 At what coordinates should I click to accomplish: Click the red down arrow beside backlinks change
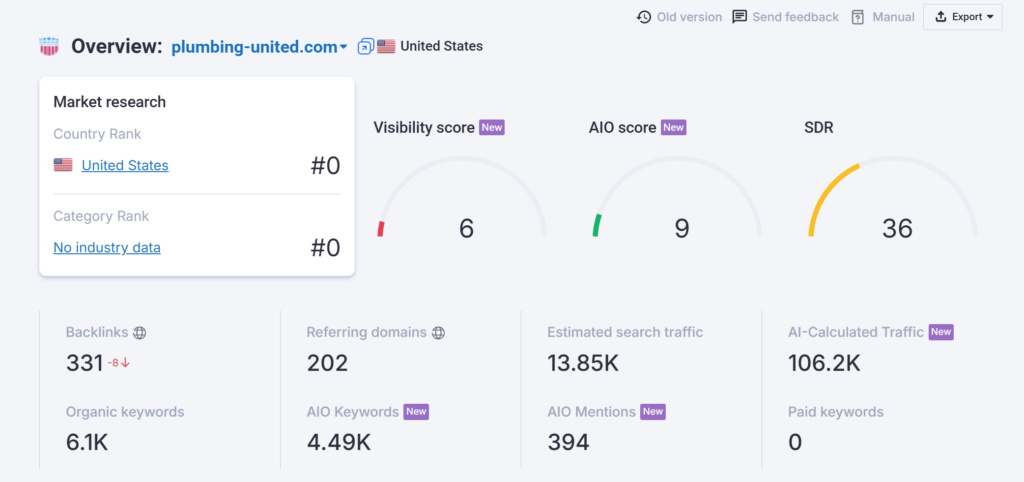126,363
